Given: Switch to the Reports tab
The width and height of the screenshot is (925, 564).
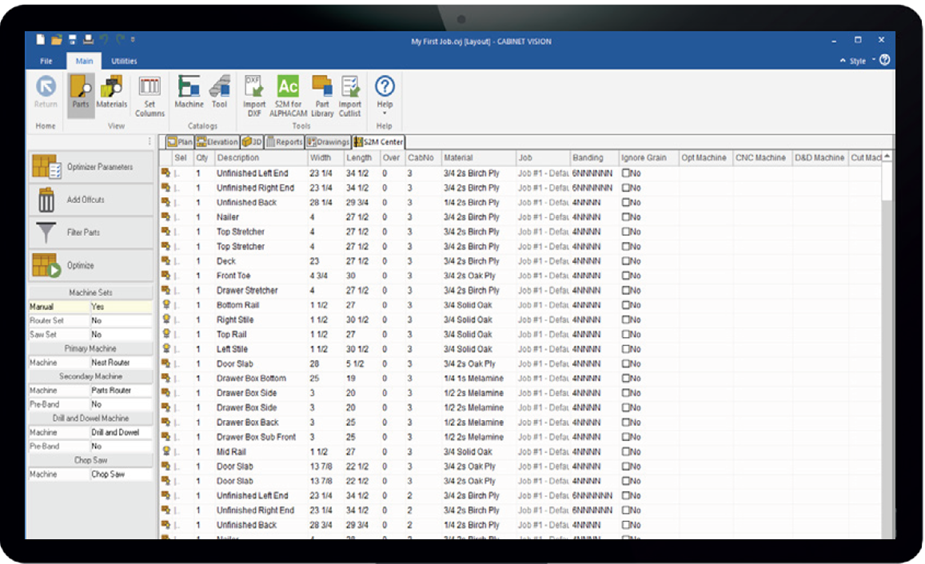Looking at the screenshot, I should click(x=284, y=142).
